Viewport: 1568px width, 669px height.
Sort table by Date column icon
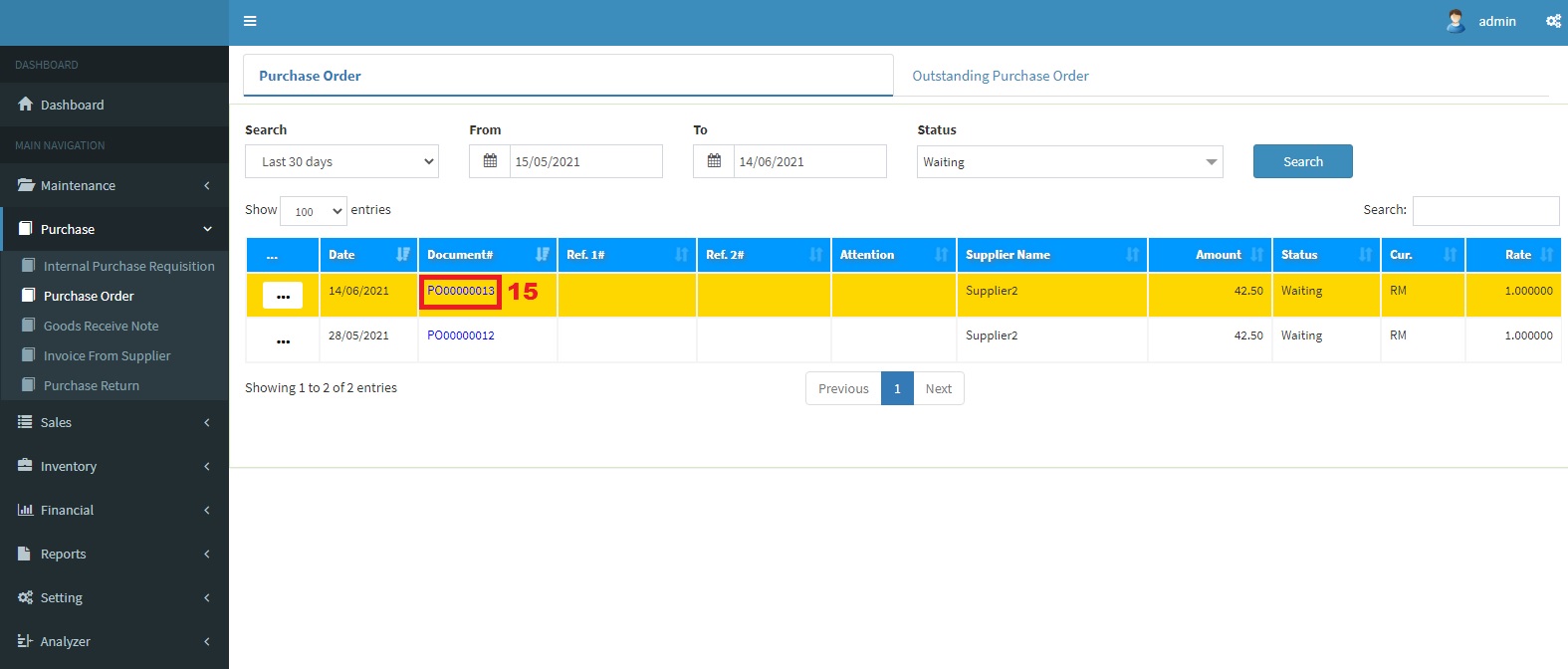[x=402, y=255]
